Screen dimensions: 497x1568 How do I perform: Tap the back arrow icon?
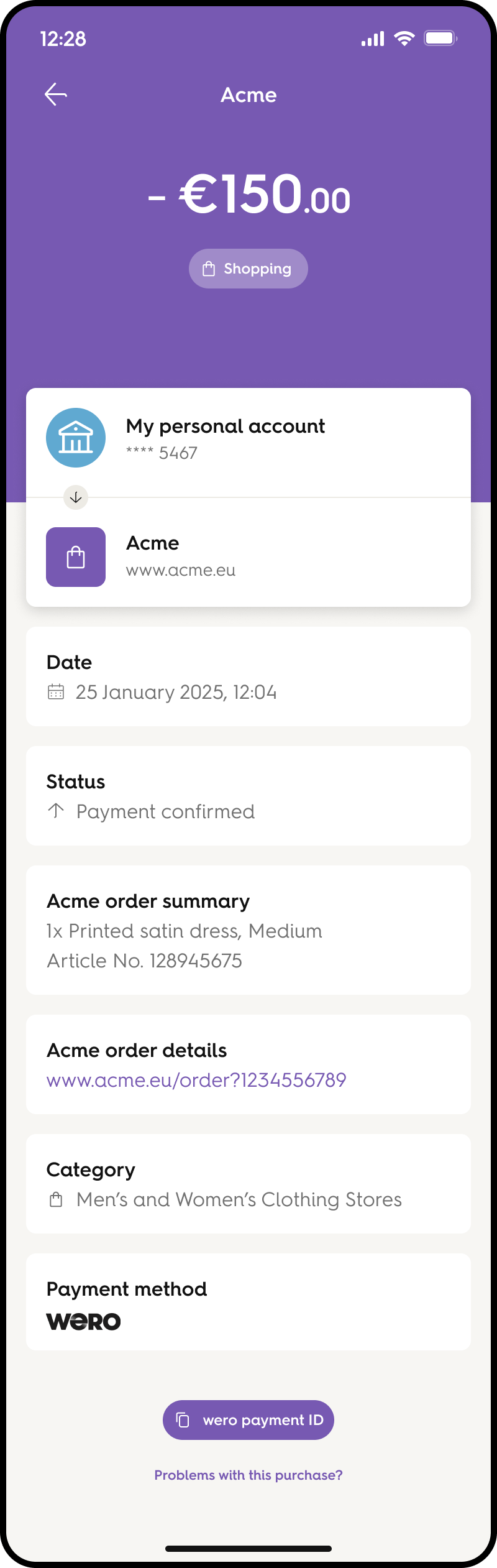pyautogui.click(x=56, y=95)
